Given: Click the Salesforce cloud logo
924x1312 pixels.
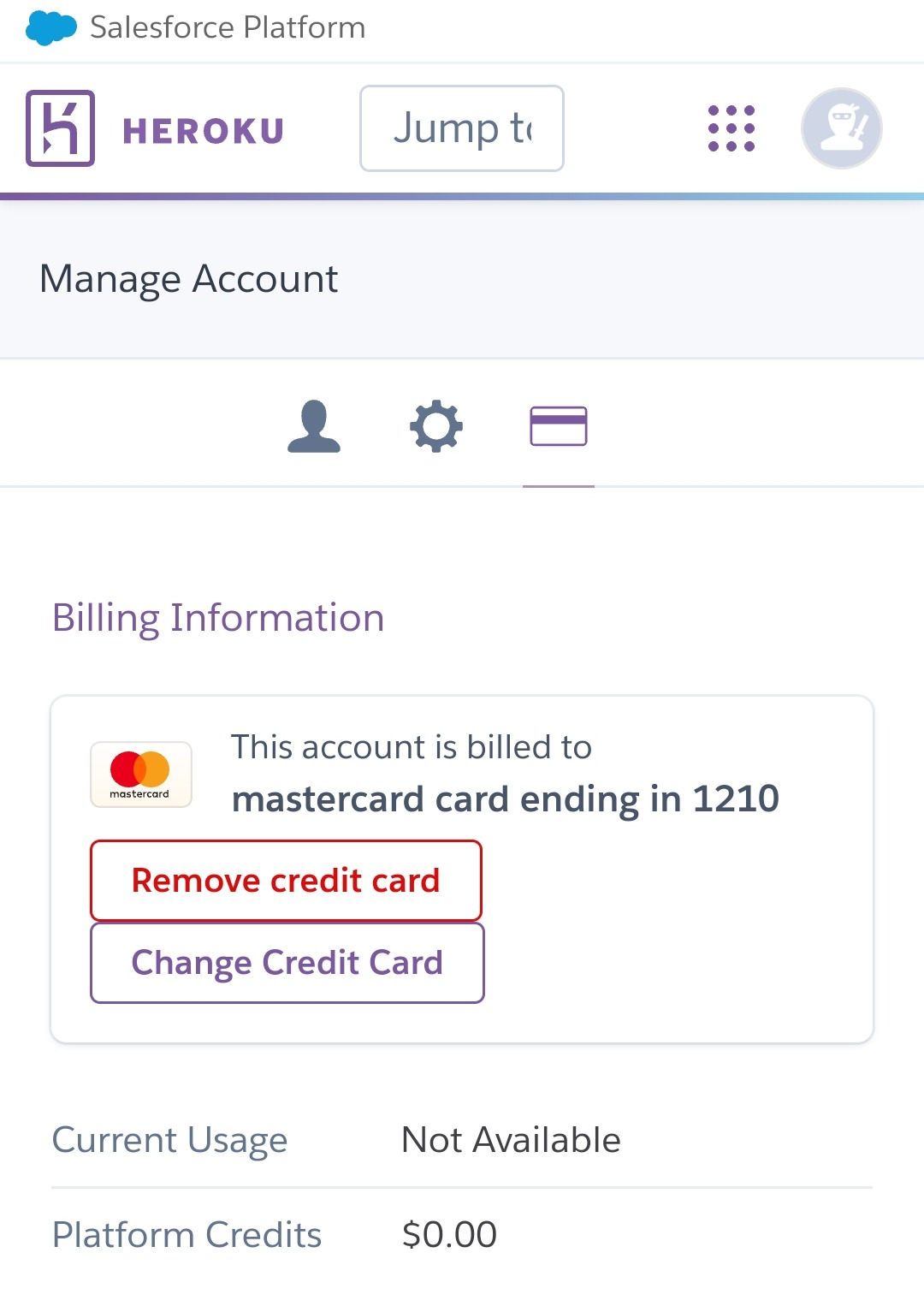Looking at the screenshot, I should pos(51,27).
